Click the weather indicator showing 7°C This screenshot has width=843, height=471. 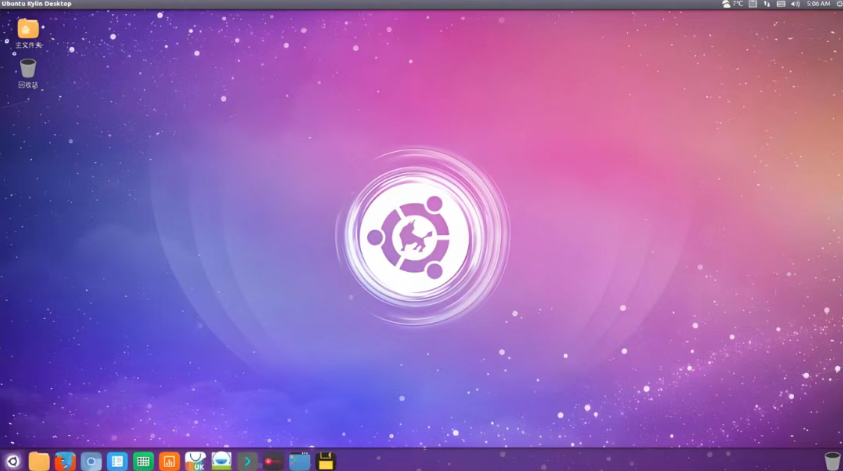732,4
